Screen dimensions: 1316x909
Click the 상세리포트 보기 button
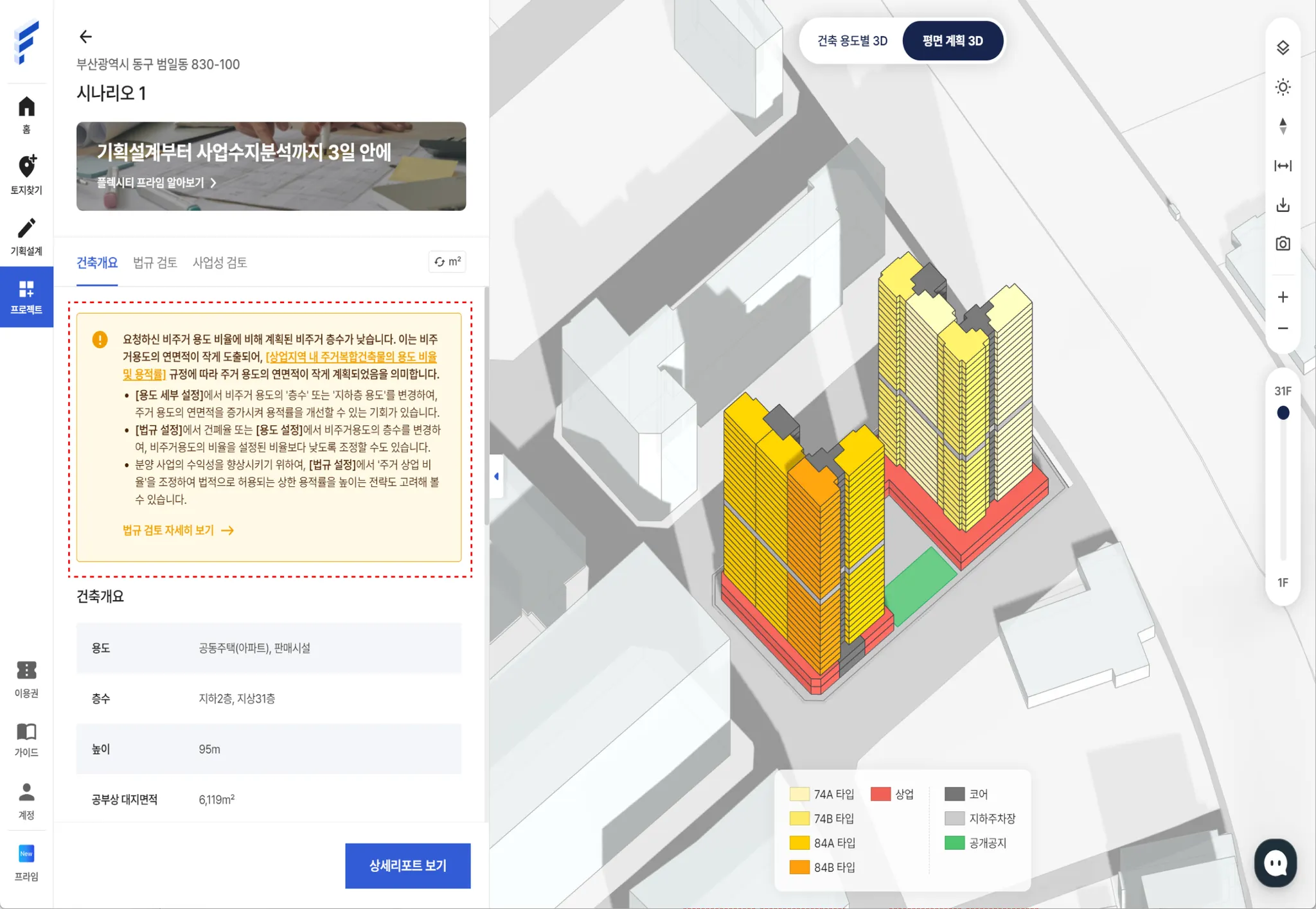tap(407, 865)
